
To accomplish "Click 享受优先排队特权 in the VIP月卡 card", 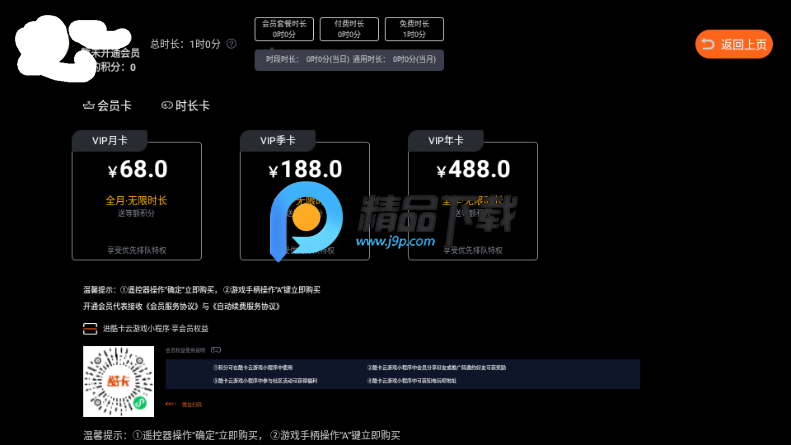I will pos(137,250).
